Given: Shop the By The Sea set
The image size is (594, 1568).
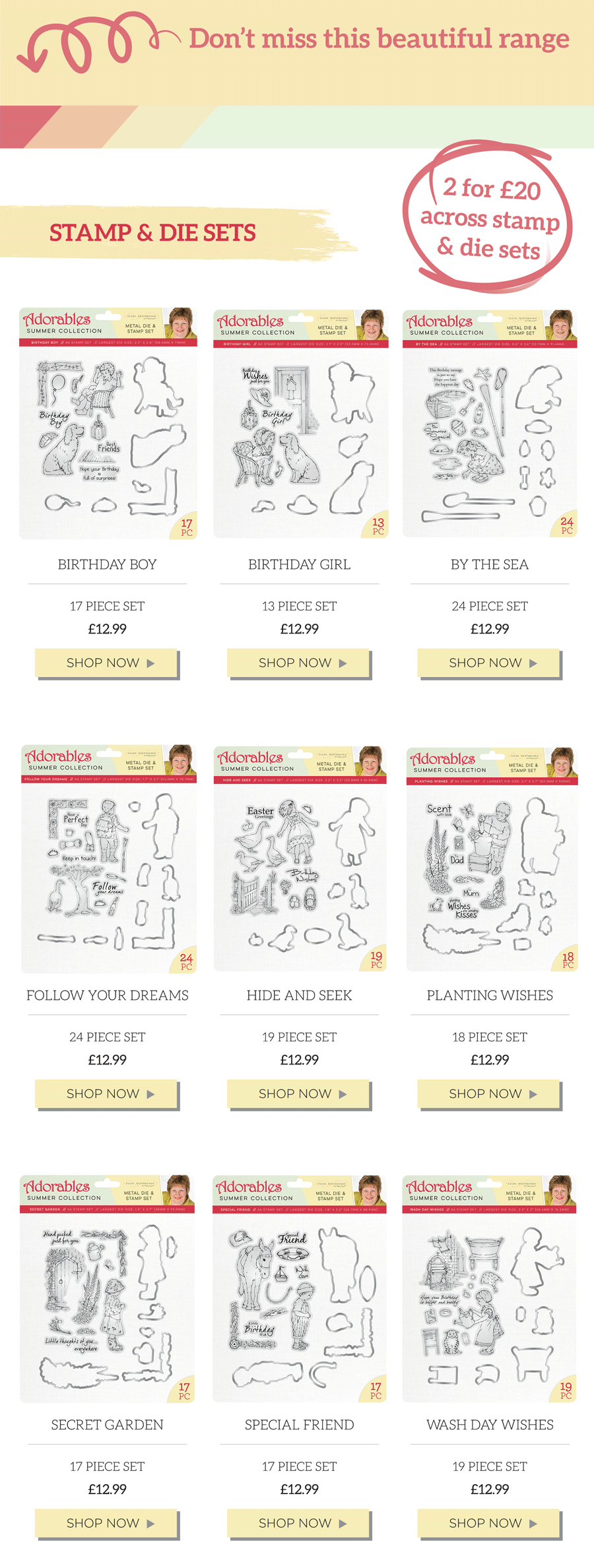Looking at the screenshot, I should (x=489, y=663).
